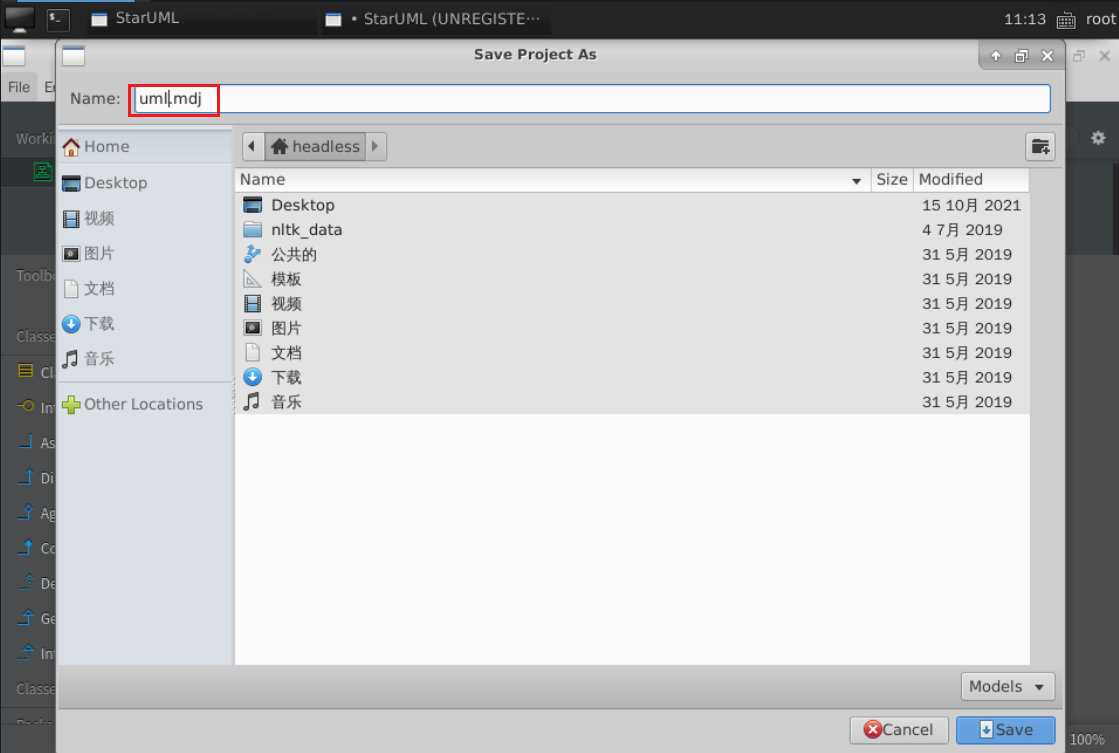Open the Models file type dropdown
Image resolution: width=1119 pixels, height=753 pixels.
click(x=1007, y=687)
